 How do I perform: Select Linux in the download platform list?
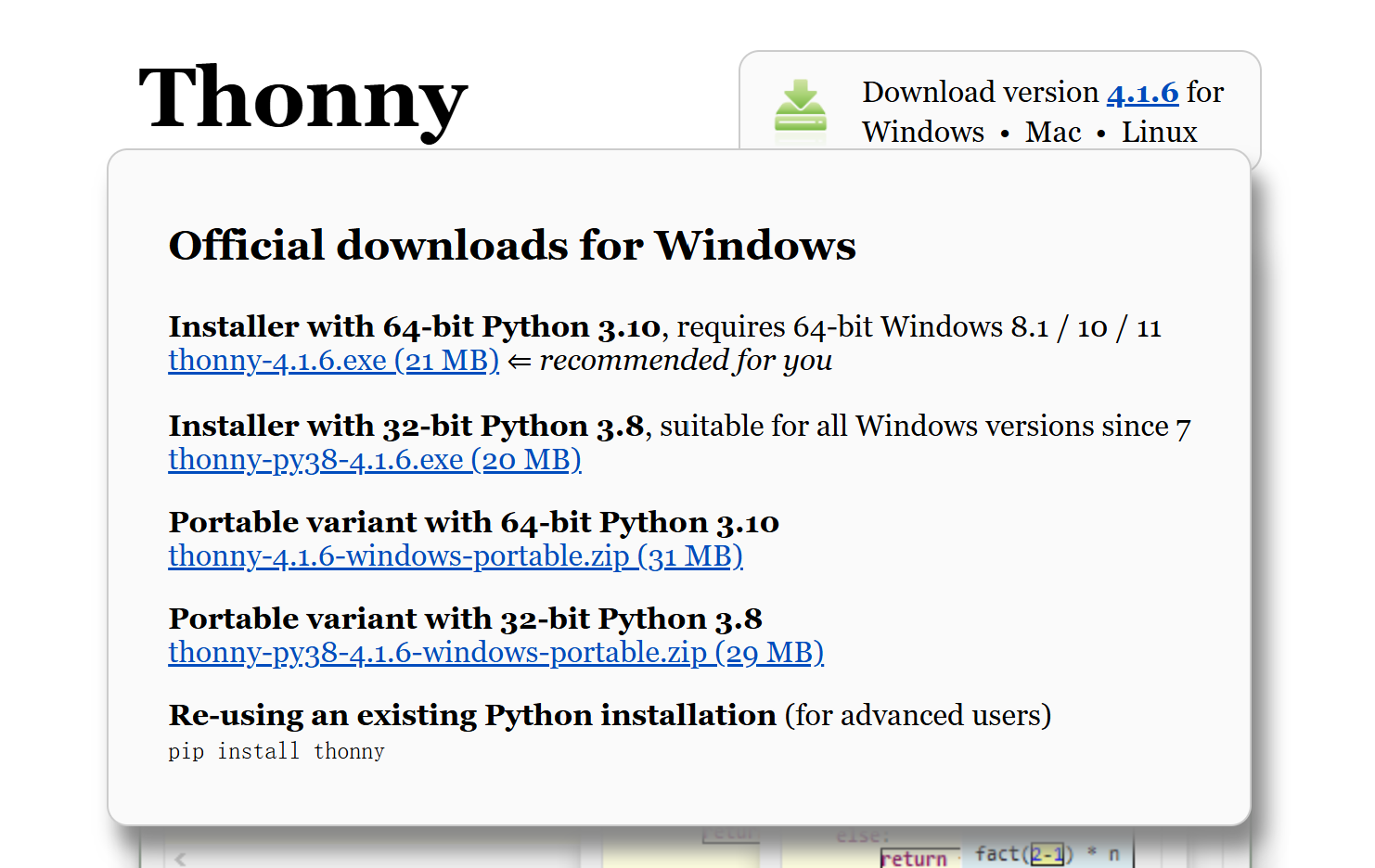click(x=1159, y=132)
